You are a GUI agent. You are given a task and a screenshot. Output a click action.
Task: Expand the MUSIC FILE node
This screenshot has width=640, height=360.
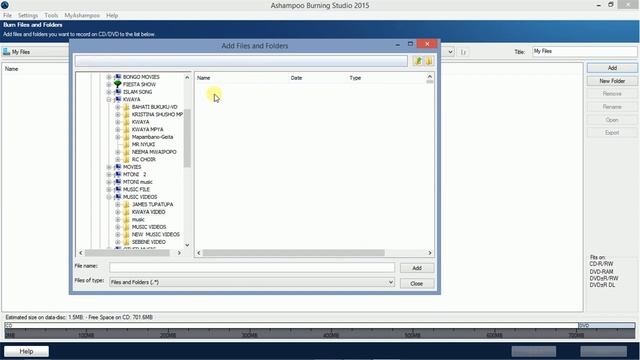click(109, 189)
